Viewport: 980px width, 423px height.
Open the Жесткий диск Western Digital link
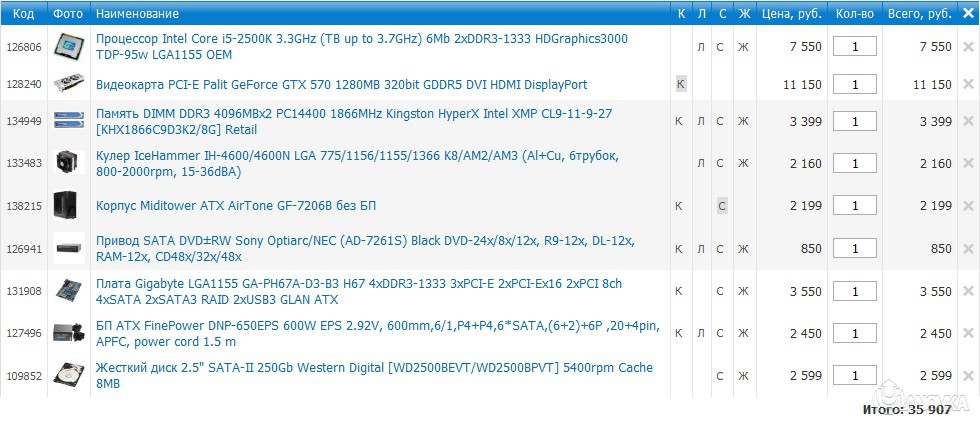coord(374,376)
